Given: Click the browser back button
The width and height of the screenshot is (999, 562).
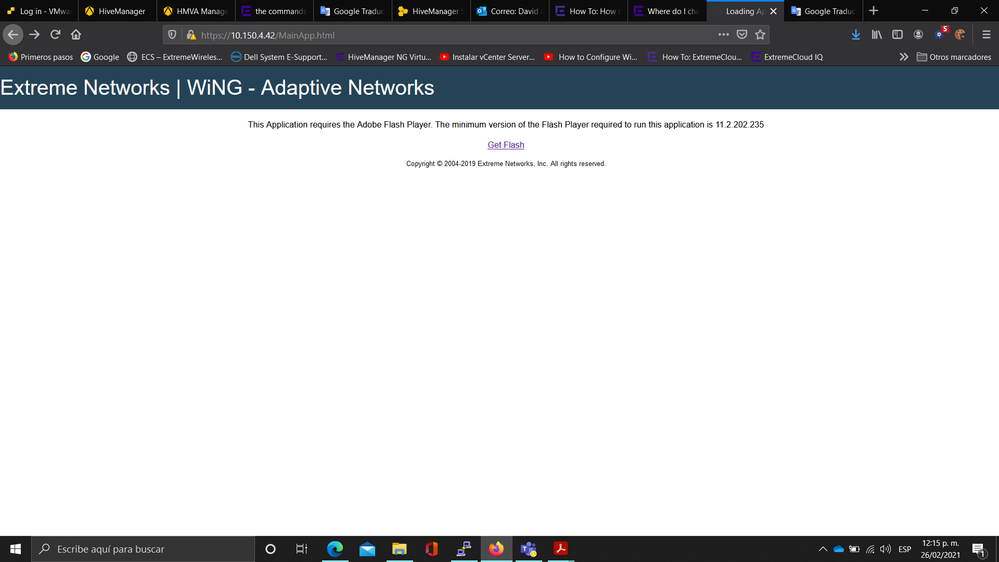Looking at the screenshot, I should pos(13,34).
